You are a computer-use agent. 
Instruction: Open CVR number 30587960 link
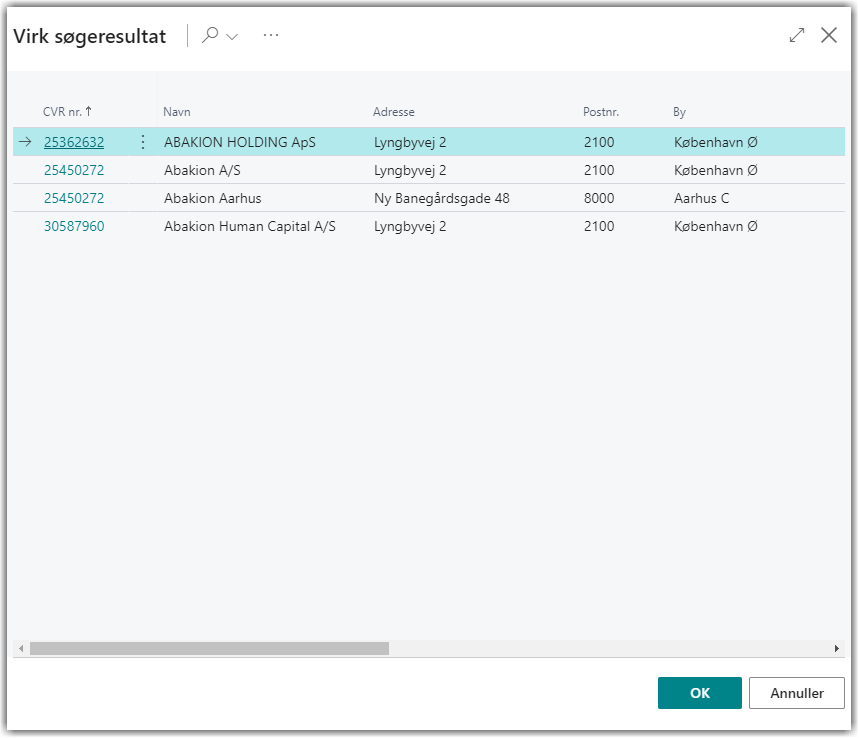(74, 226)
